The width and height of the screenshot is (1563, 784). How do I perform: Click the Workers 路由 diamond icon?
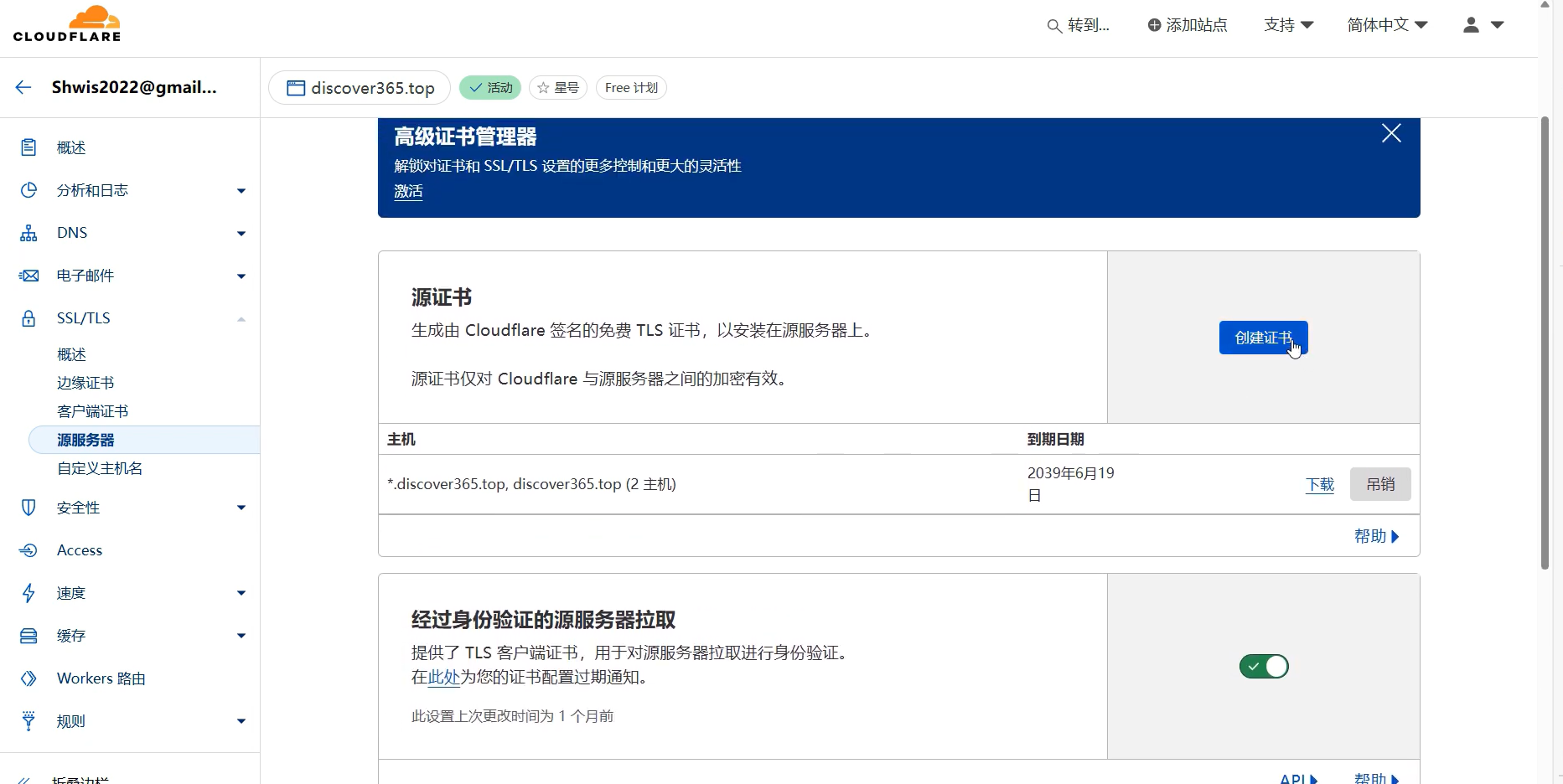coord(28,678)
